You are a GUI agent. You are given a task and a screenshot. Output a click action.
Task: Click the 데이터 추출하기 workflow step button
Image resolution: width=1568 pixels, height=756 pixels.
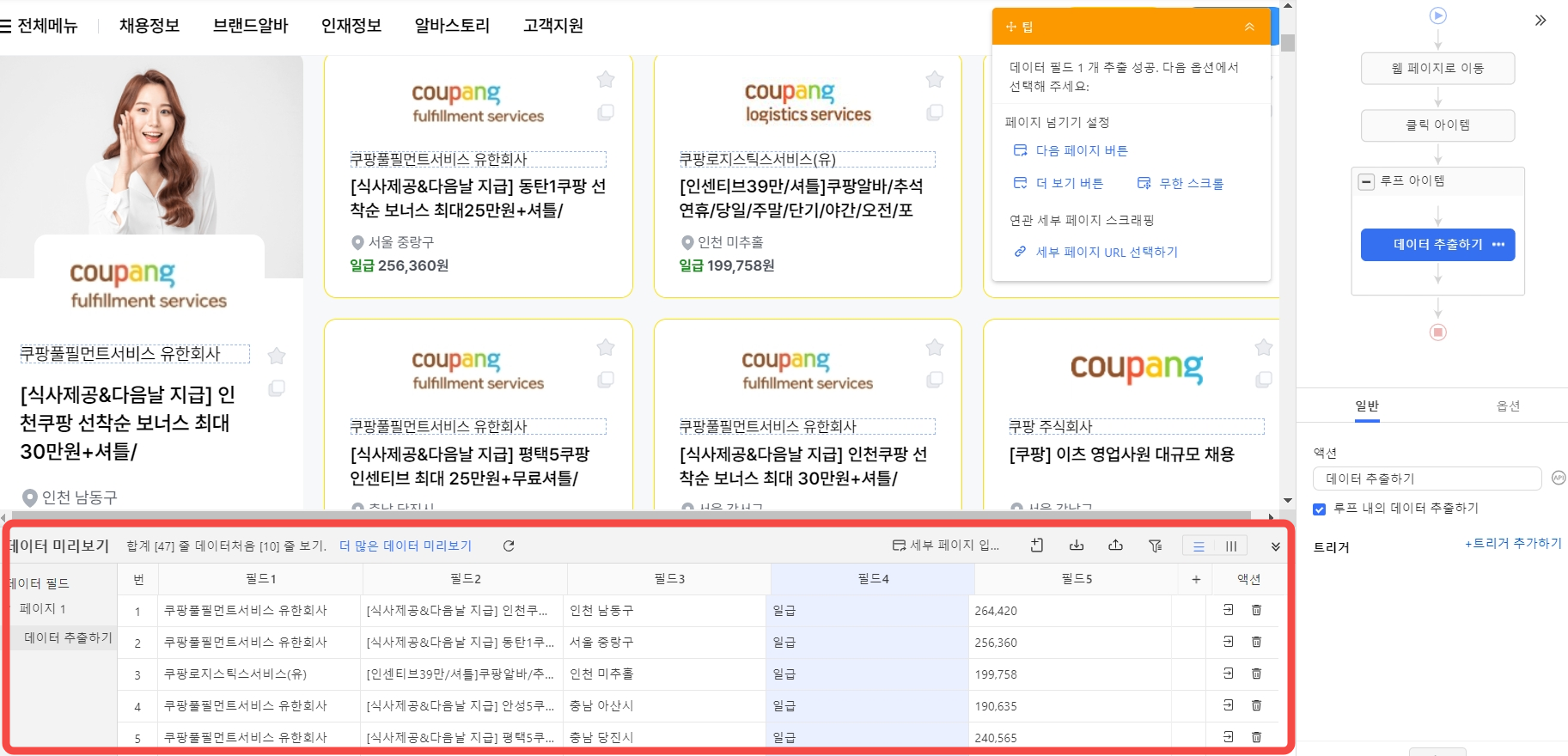click(x=1437, y=245)
